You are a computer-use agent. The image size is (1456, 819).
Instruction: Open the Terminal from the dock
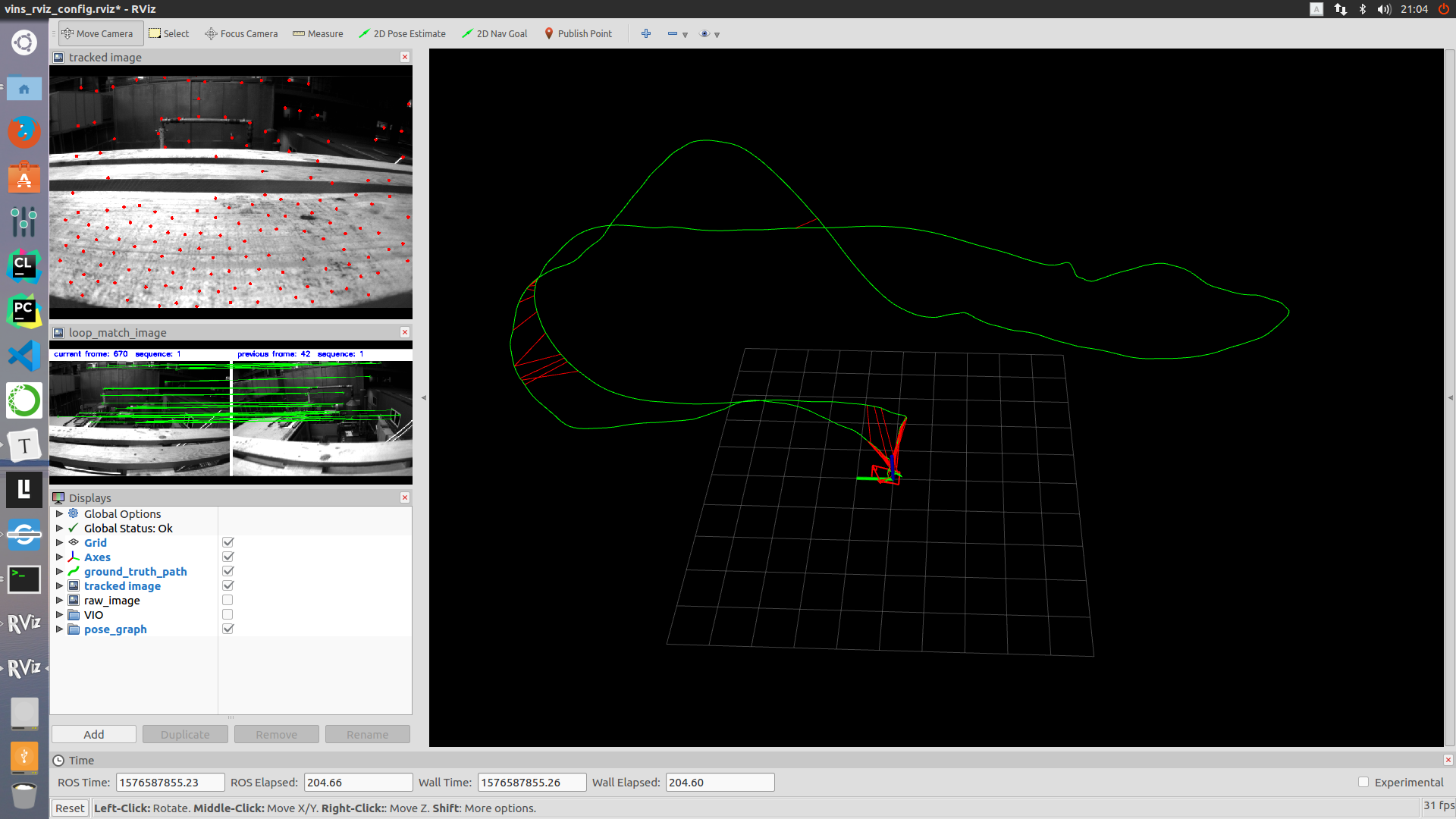pos(24,579)
